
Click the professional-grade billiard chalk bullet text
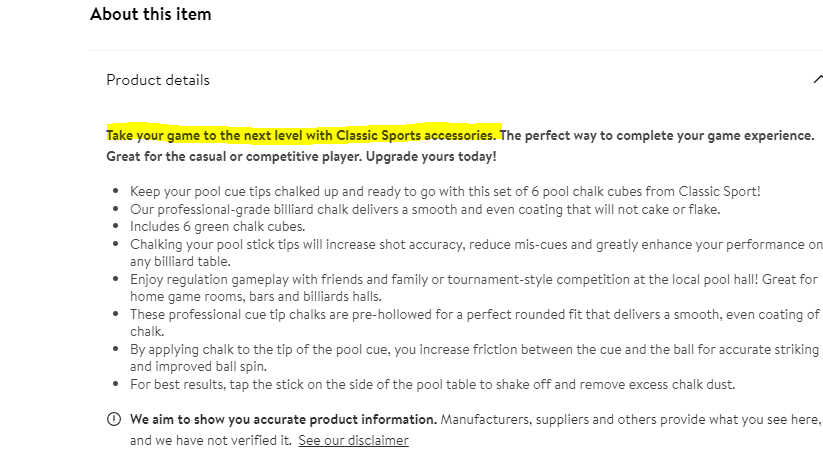point(425,209)
